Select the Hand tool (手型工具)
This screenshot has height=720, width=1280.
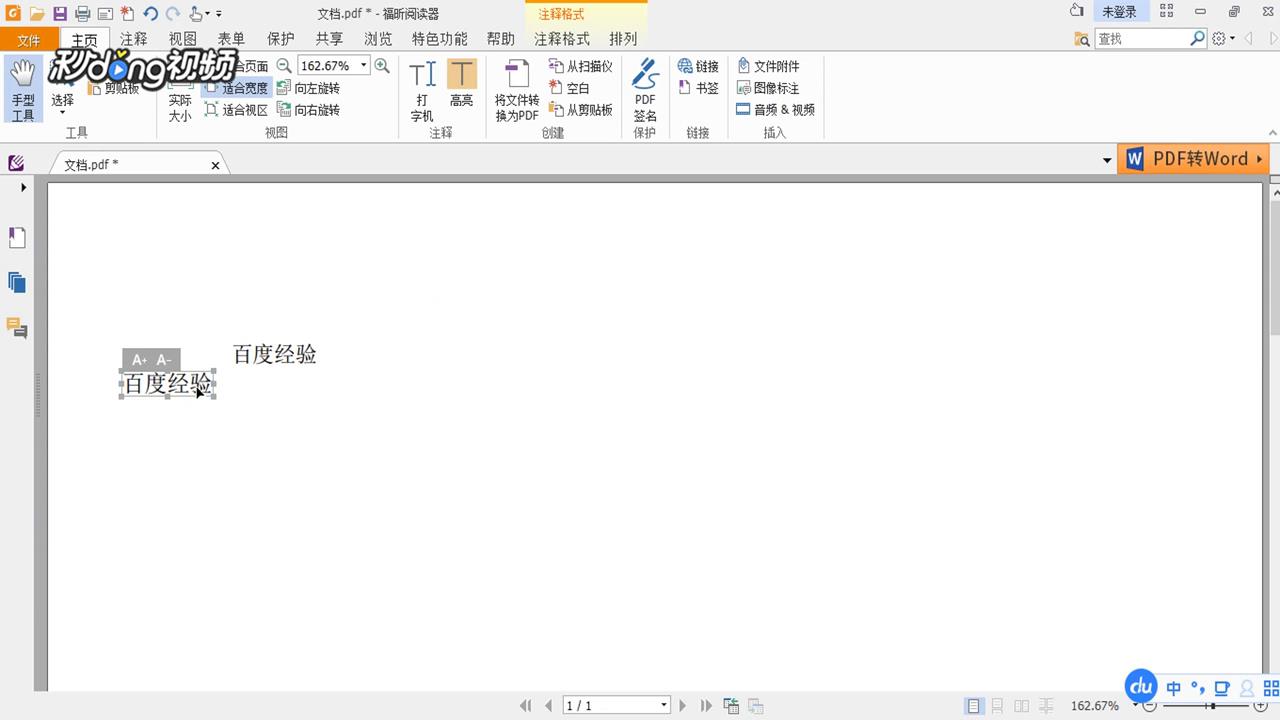[23, 89]
